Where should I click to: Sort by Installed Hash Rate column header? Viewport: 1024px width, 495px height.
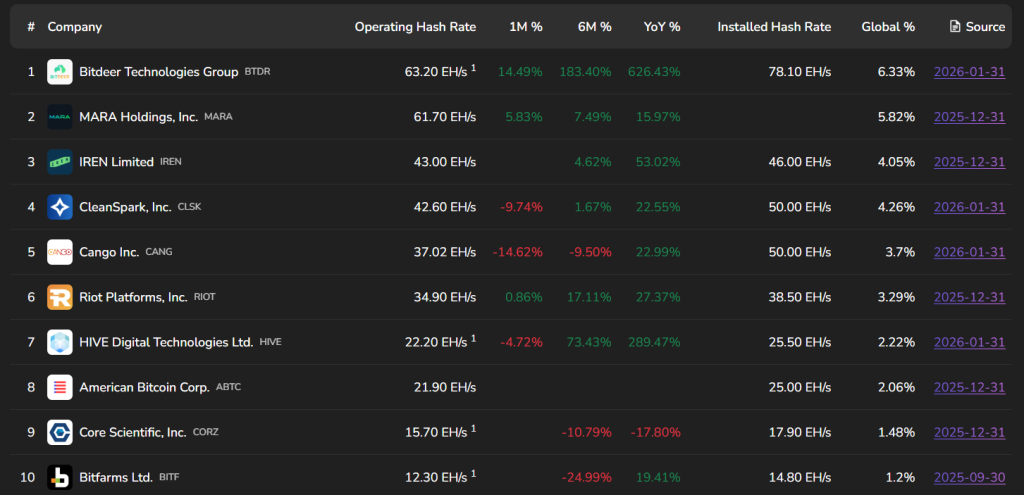coord(773,27)
